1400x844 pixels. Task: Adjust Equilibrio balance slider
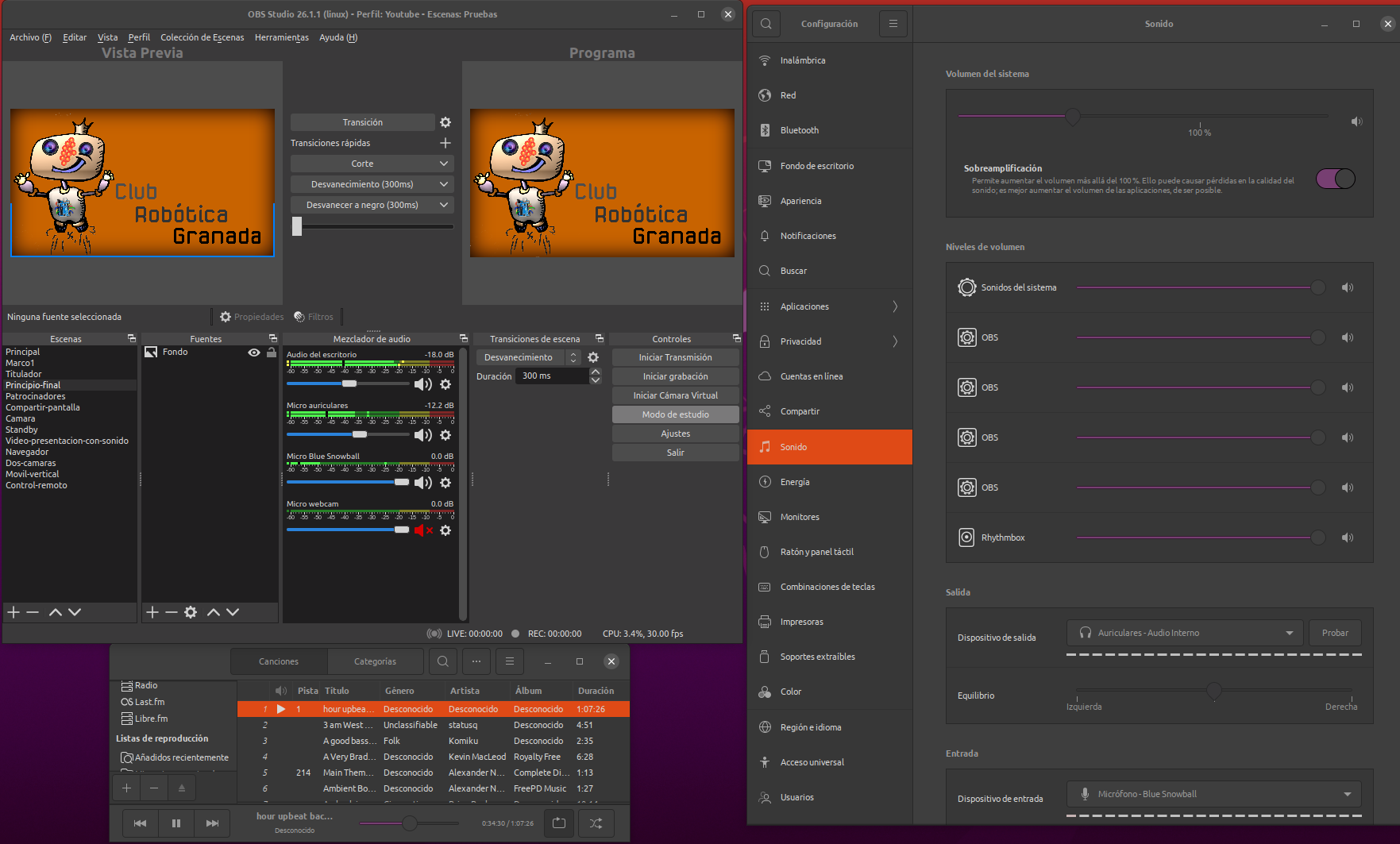point(1213,690)
